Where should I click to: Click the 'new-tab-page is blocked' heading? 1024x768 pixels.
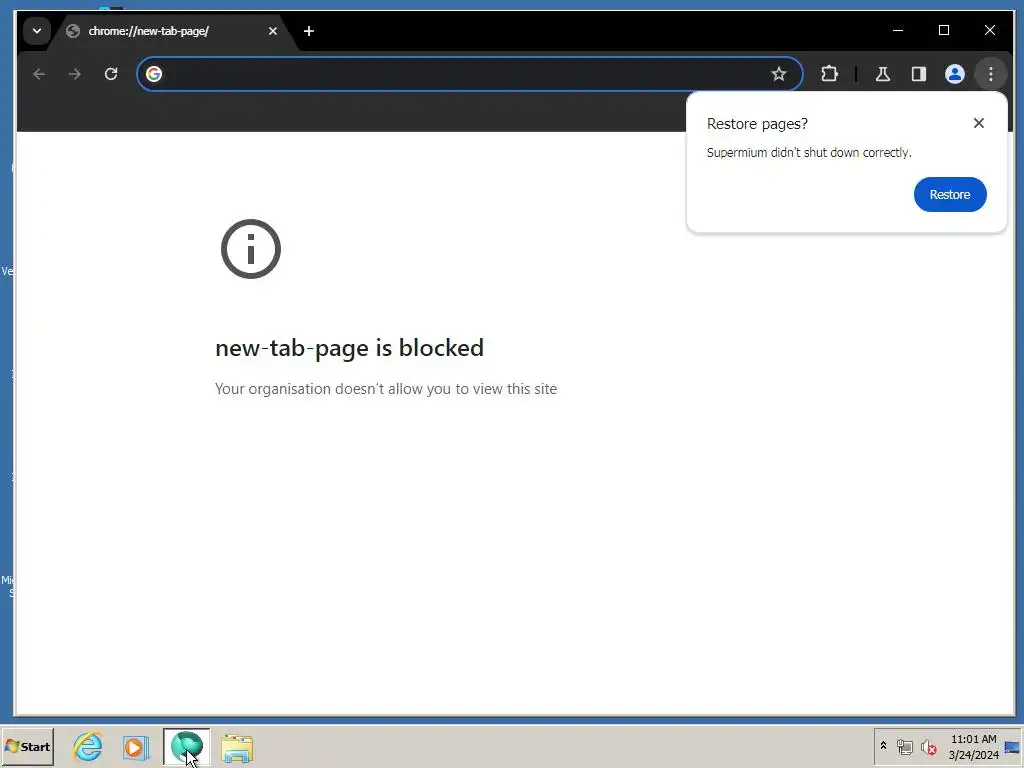(x=349, y=348)
